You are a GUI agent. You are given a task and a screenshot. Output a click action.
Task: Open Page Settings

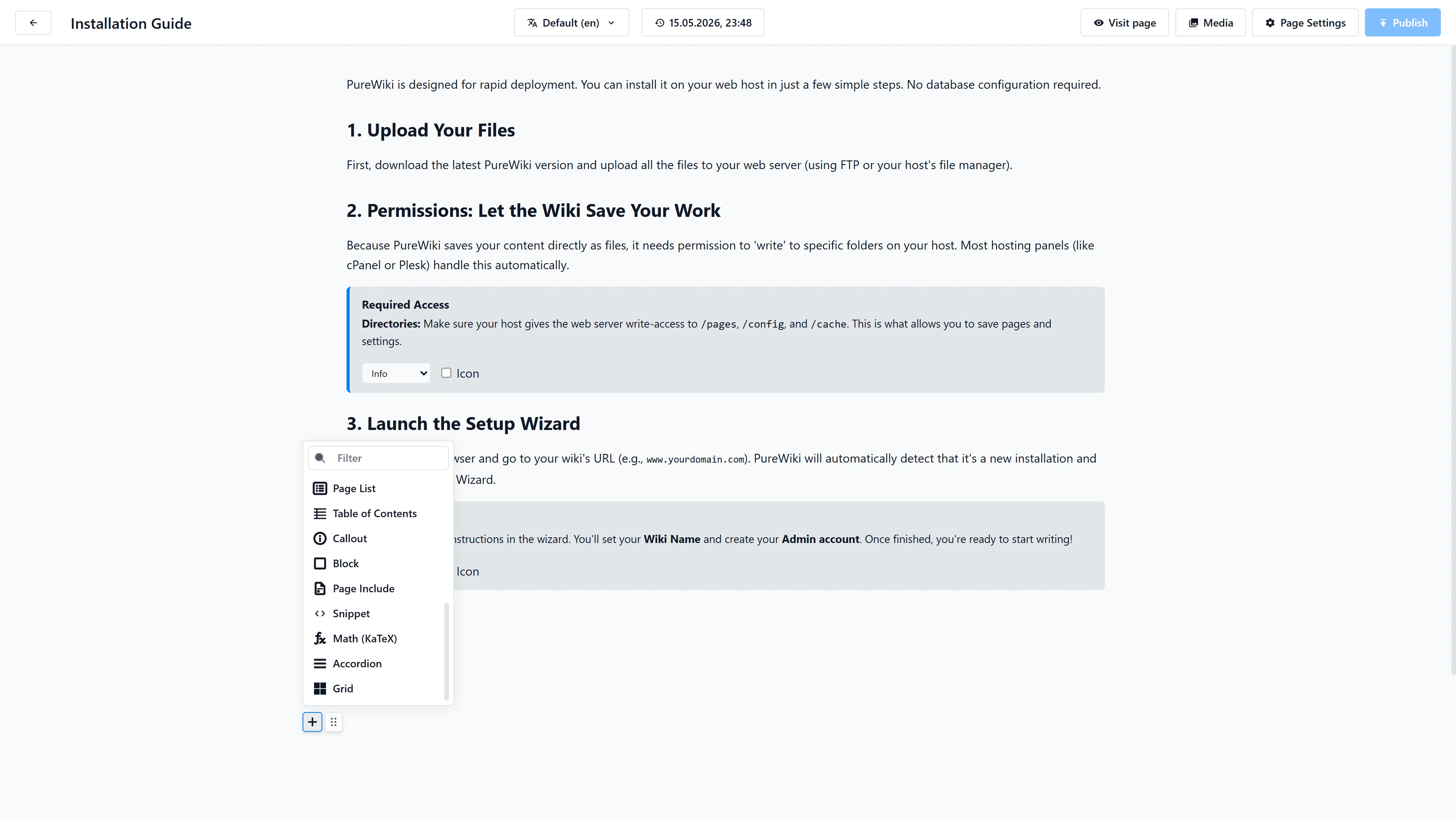(x=1305, y=23)
